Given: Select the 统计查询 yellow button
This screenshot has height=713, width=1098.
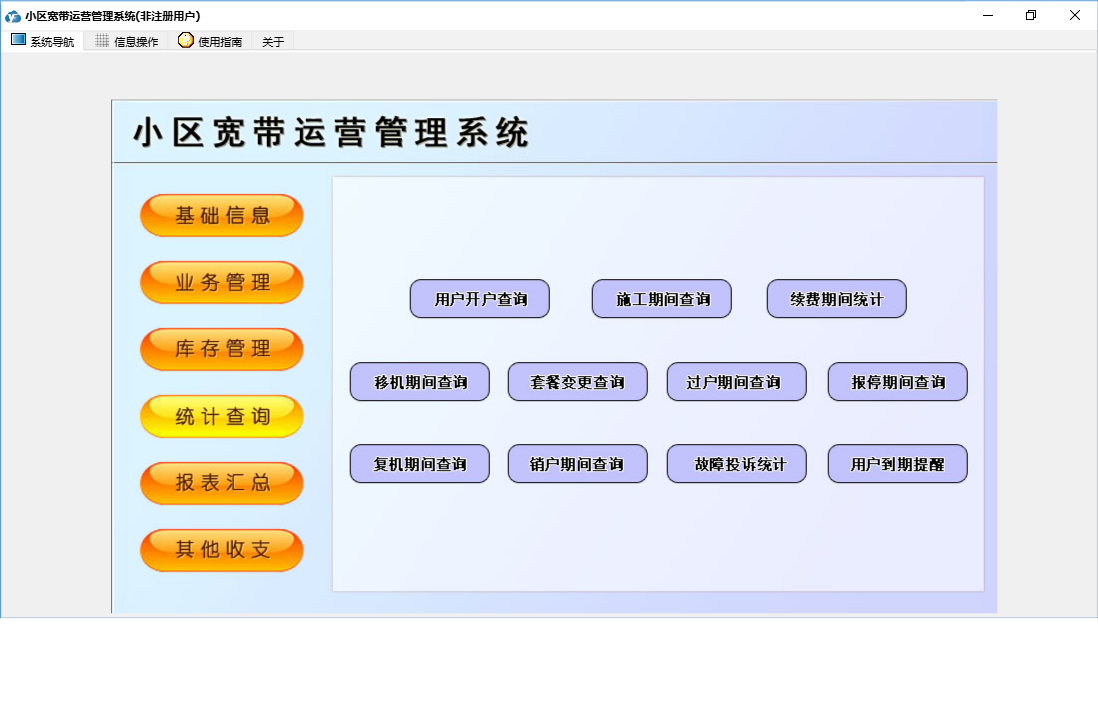Looking at the screenshot, I should (x=222, y=416).
